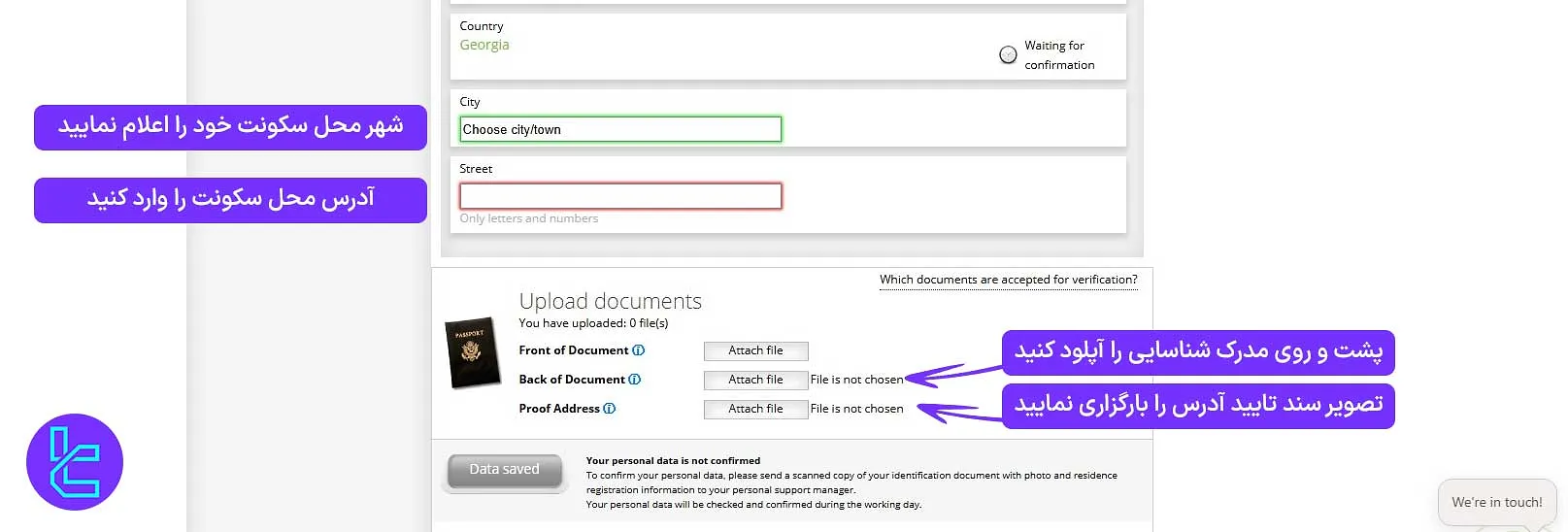This screenshot has height=532, width=1568.
Task: Attach file for Proof Address
Action: (755, 409)
